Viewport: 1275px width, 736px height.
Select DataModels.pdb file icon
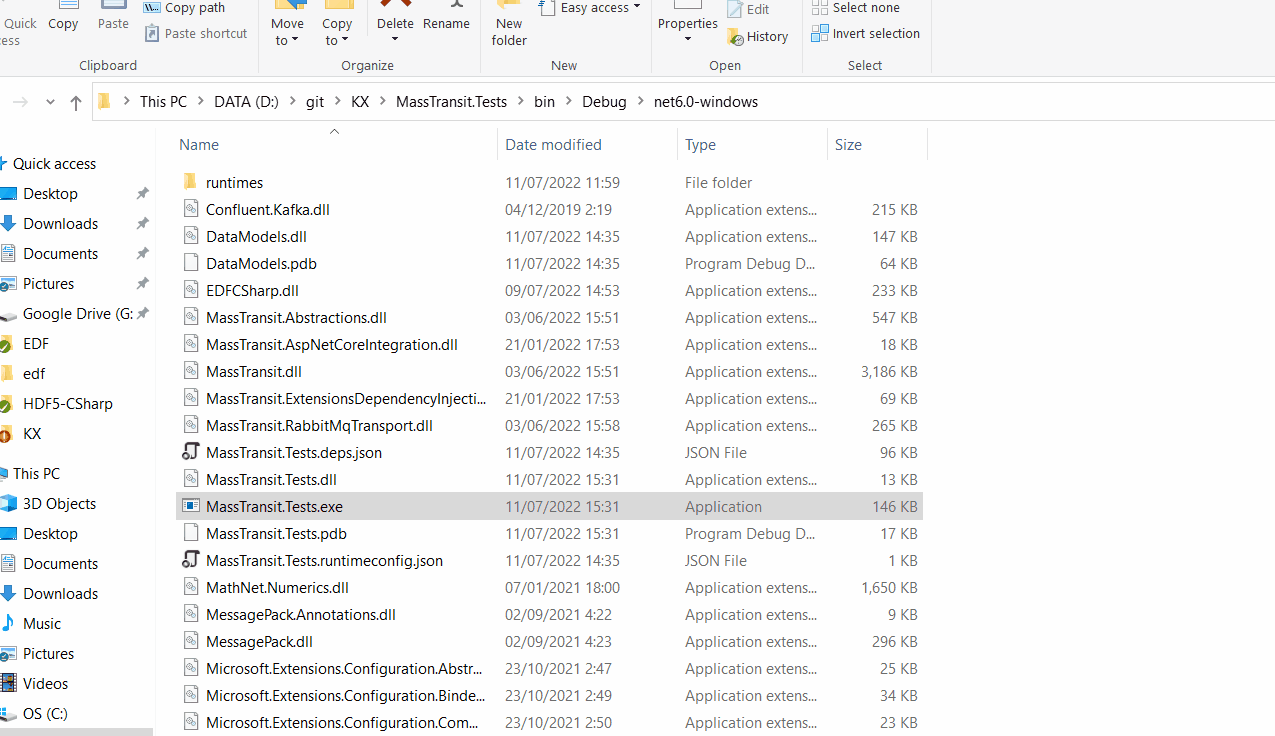(x=191, y=263)
